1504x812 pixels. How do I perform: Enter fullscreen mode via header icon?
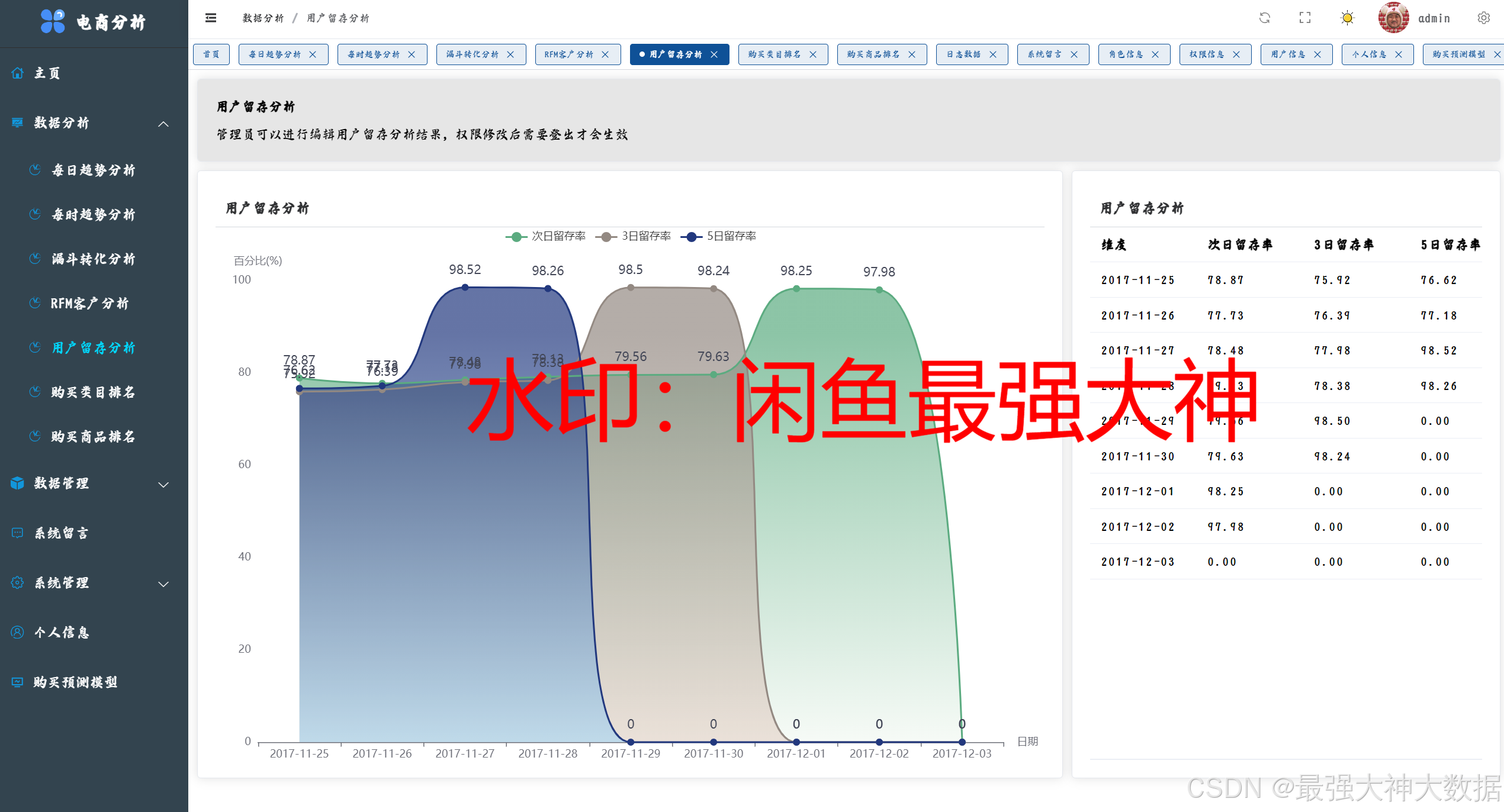(x=1305, y=18)
